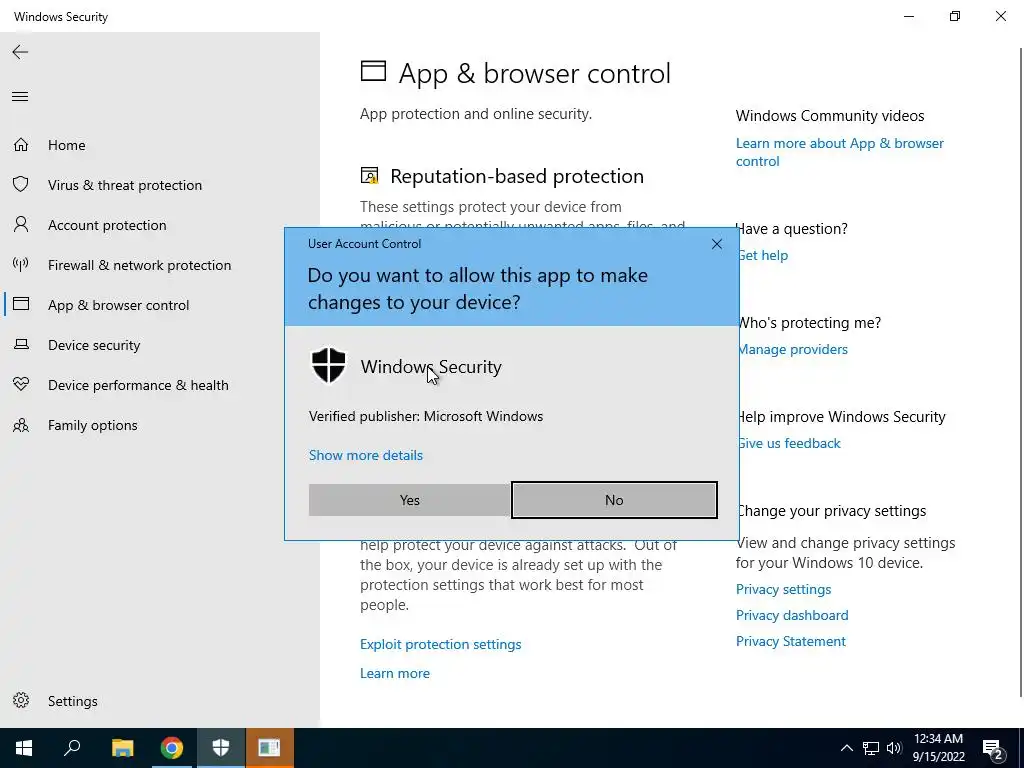
Task: Select App & browser control in sidebar
Action: [118, 305]
